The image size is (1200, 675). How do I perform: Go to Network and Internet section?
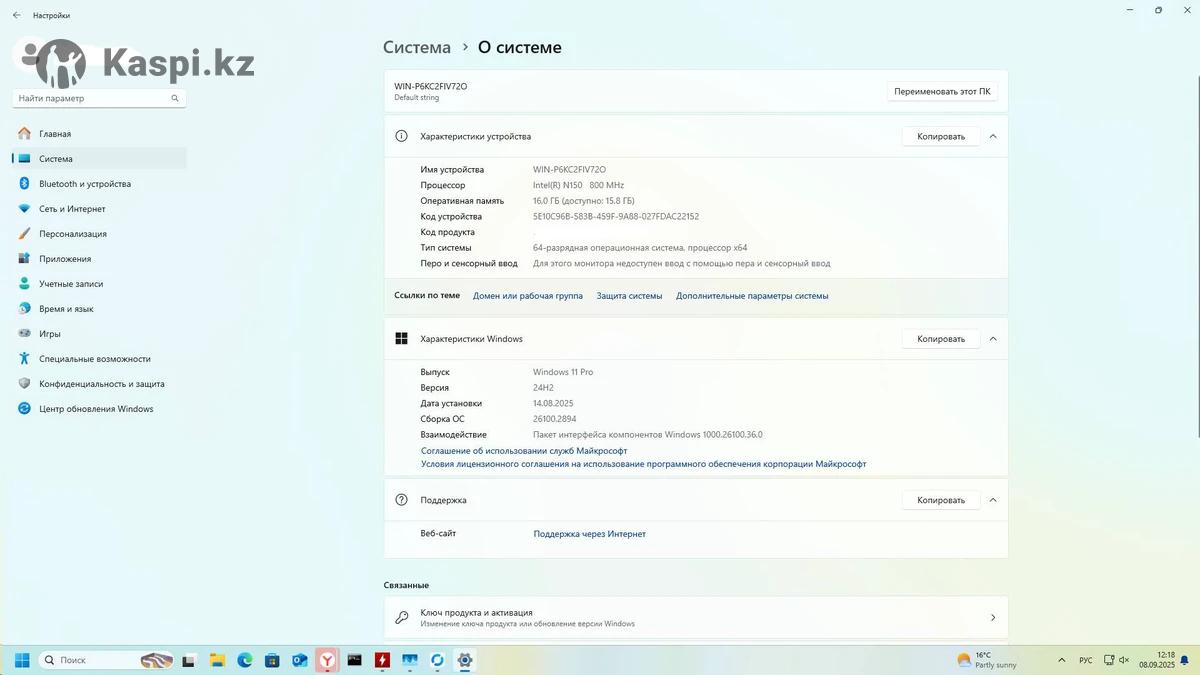pos(72,209)
